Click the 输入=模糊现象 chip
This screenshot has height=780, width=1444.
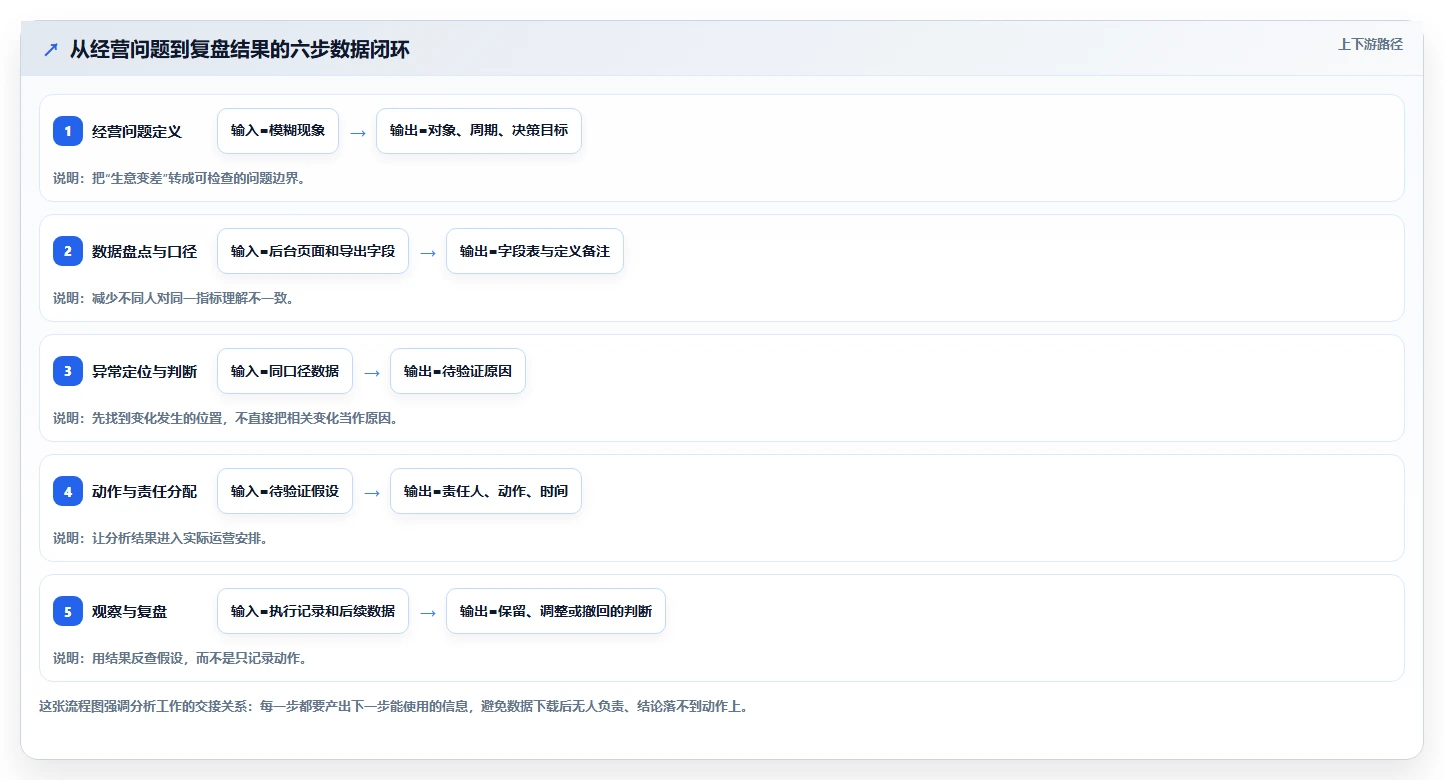click(278, 131)
